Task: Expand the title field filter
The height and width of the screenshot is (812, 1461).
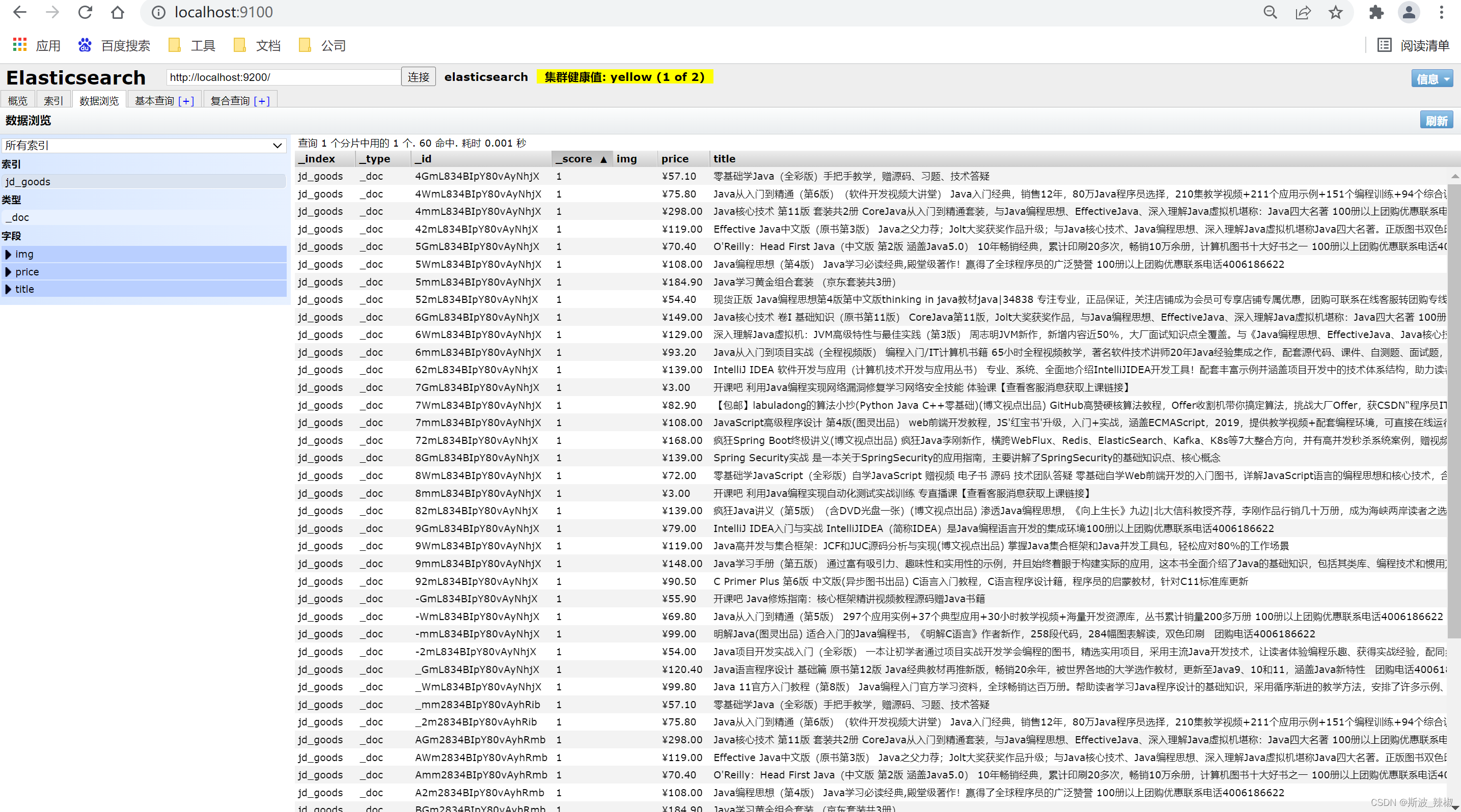Action: (145, 289)
